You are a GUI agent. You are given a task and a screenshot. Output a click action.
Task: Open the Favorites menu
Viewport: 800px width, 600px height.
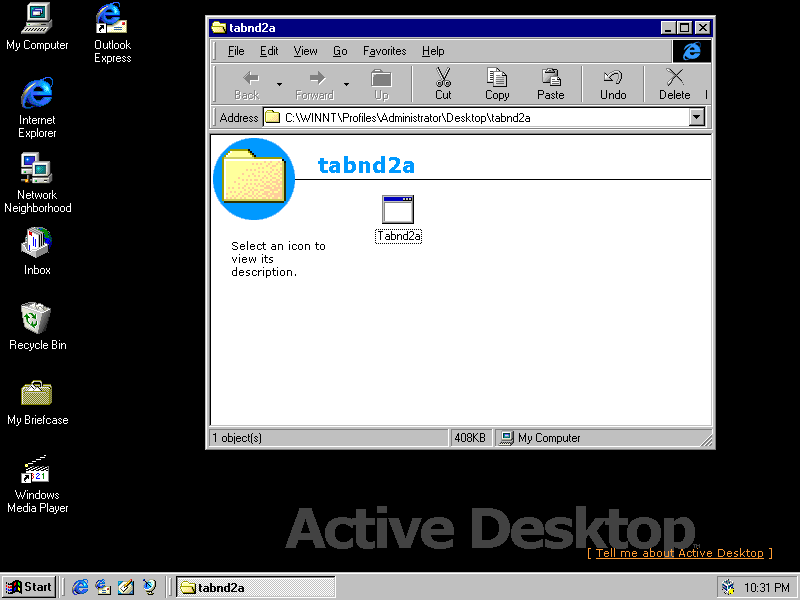tap(385, 51)
